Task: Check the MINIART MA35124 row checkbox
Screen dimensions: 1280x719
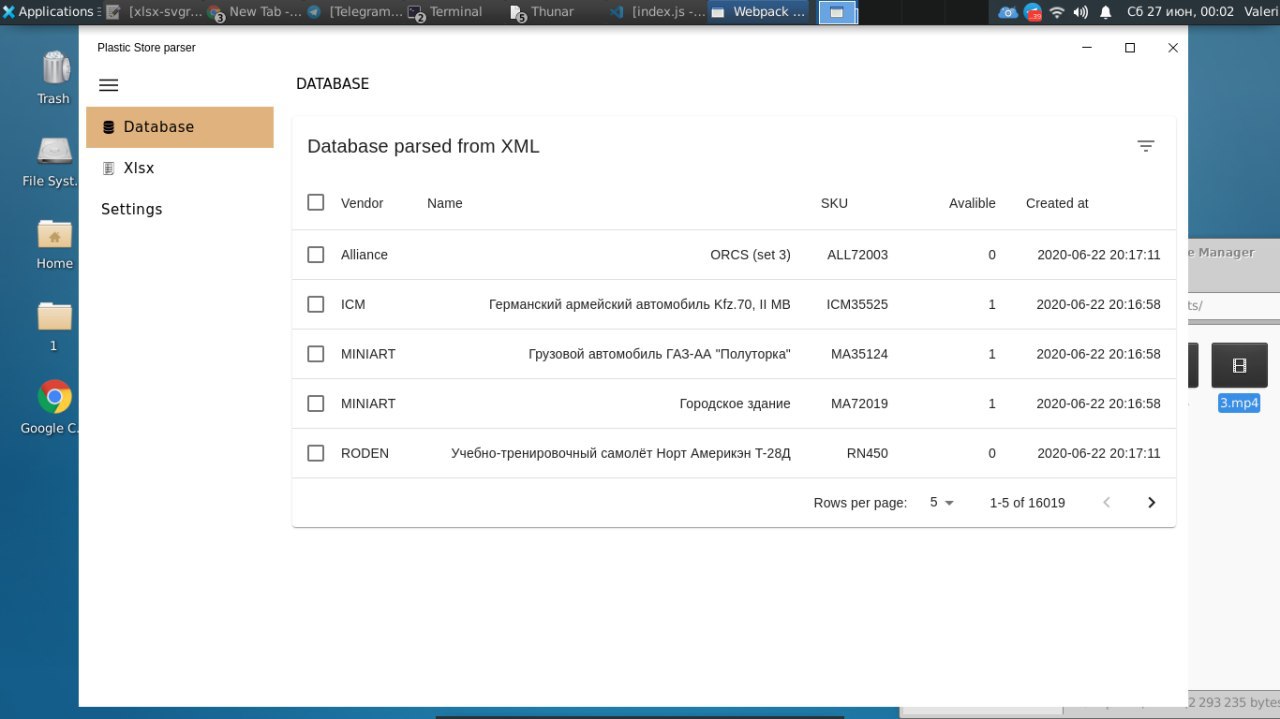Action: point(316,354)
